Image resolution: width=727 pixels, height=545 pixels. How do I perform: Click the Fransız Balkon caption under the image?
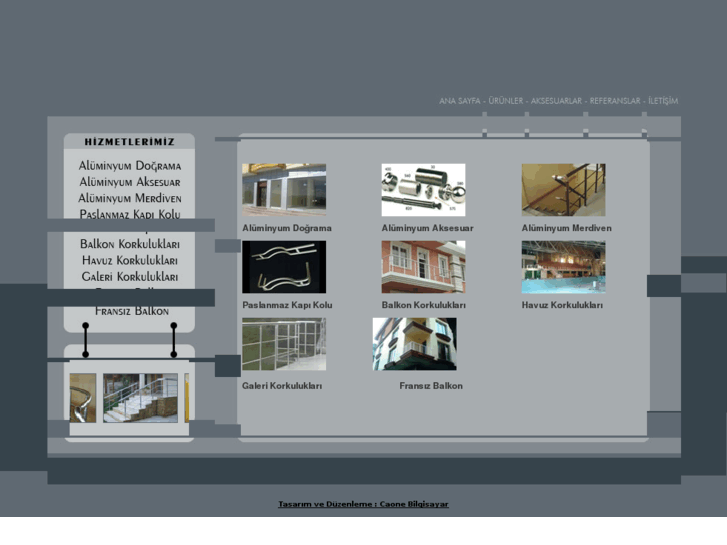click(x=431, y=386)
